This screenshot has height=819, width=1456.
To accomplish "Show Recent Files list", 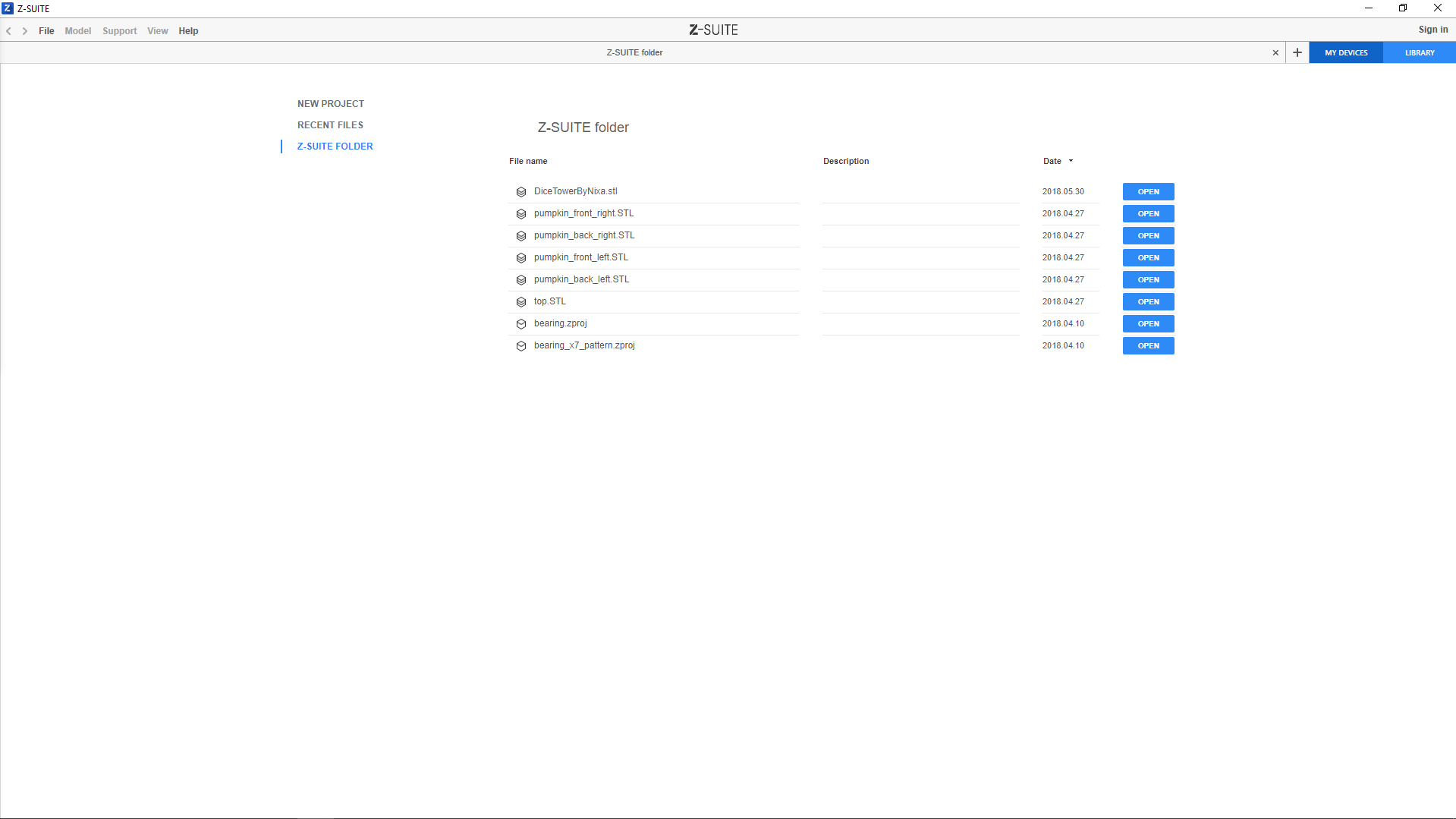I will point(330,125).
